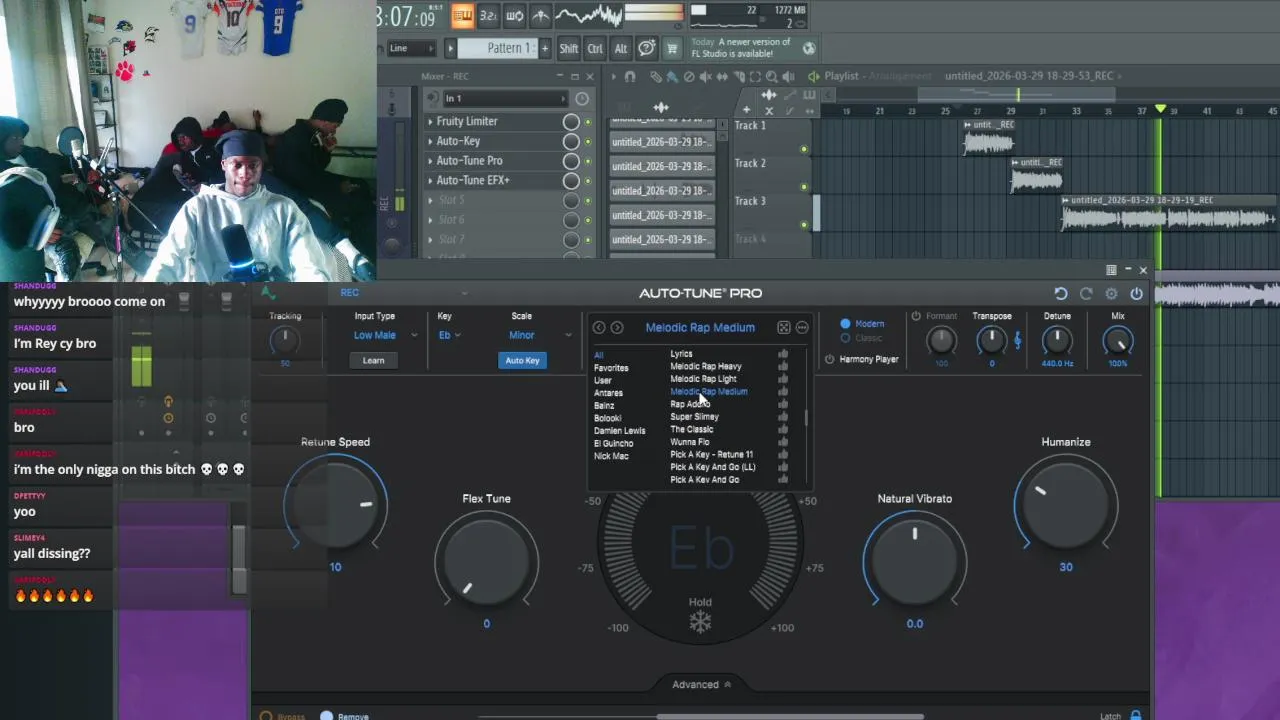Like the Melodic Rap Heavy preset thumbs-up
This screenshot has width=1280, height=720.
783,366
